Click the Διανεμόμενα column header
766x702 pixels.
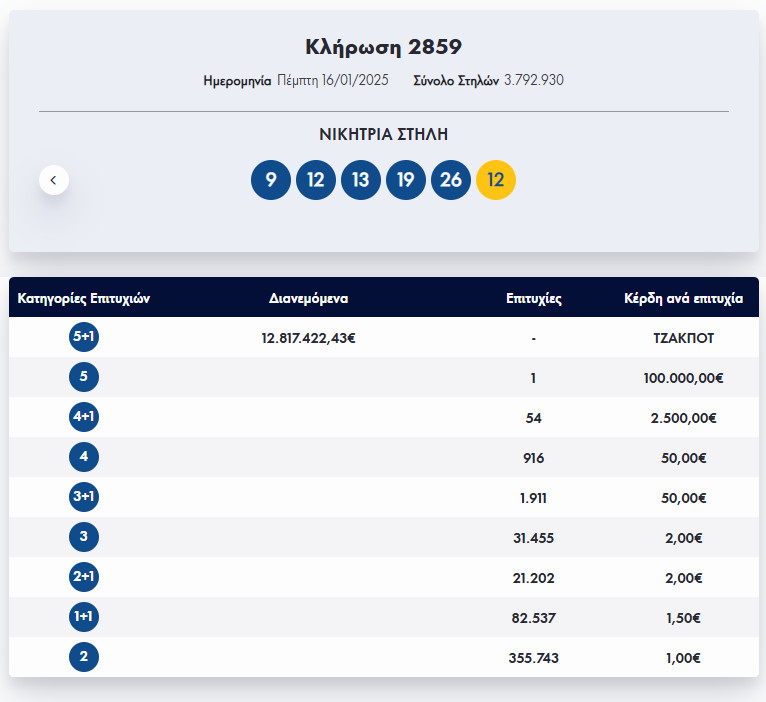tap(308, 298)
